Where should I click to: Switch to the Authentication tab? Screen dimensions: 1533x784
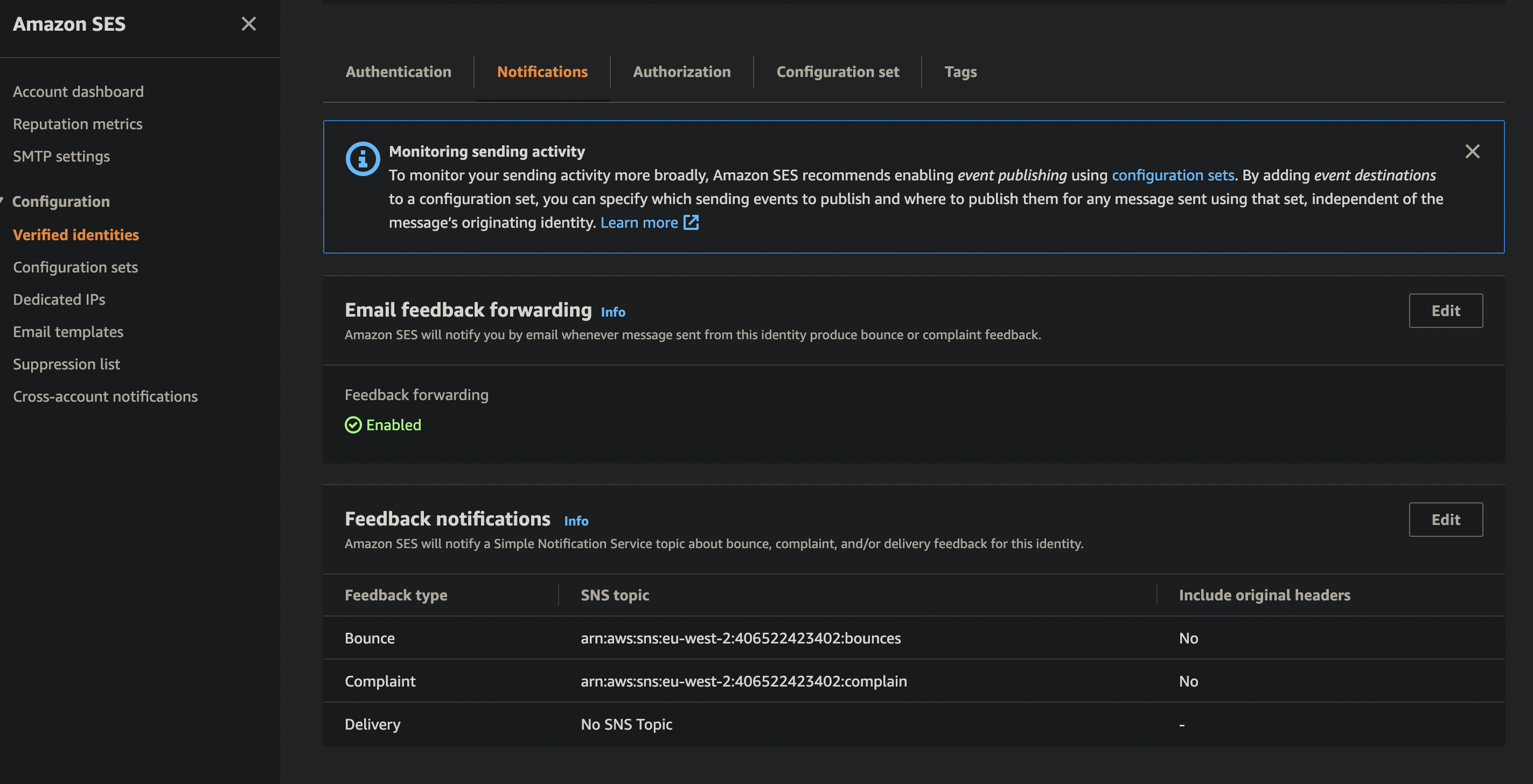tap(398, 72)
